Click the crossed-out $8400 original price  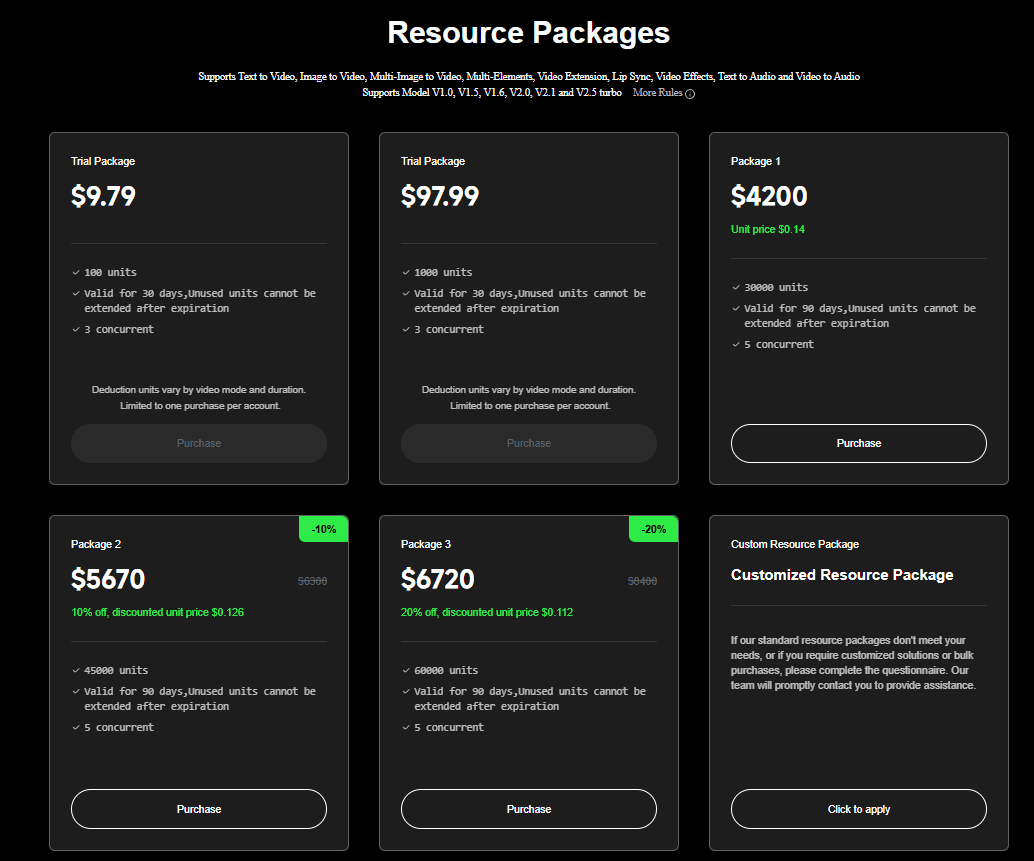642,581
